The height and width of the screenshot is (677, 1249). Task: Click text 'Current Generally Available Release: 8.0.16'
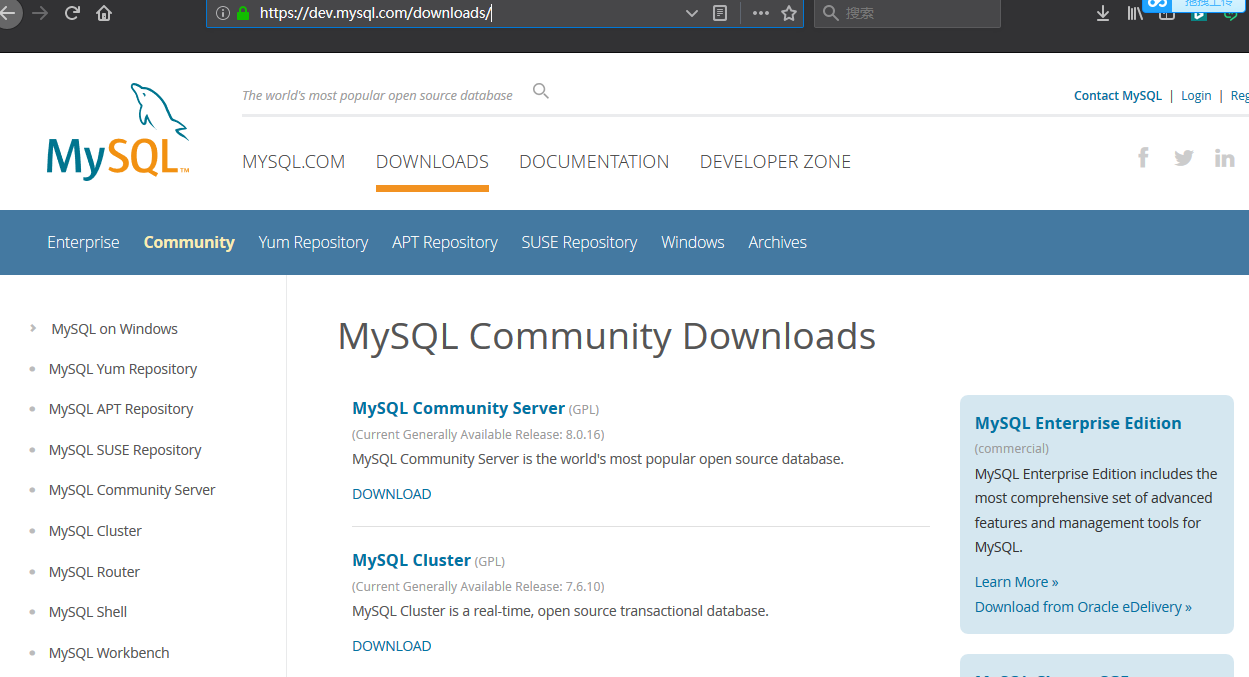click(x=478, y=435)
